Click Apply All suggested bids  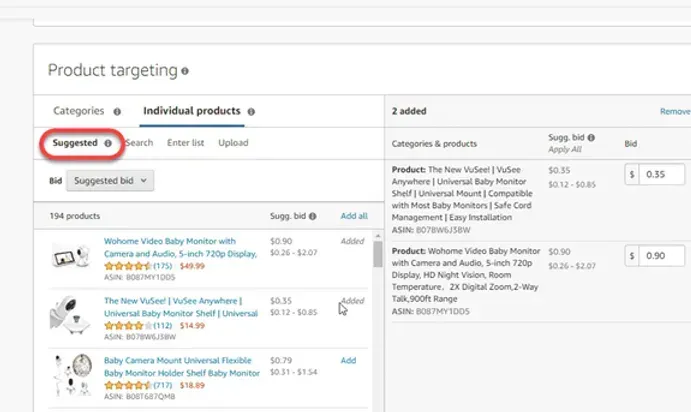point(565,149)
